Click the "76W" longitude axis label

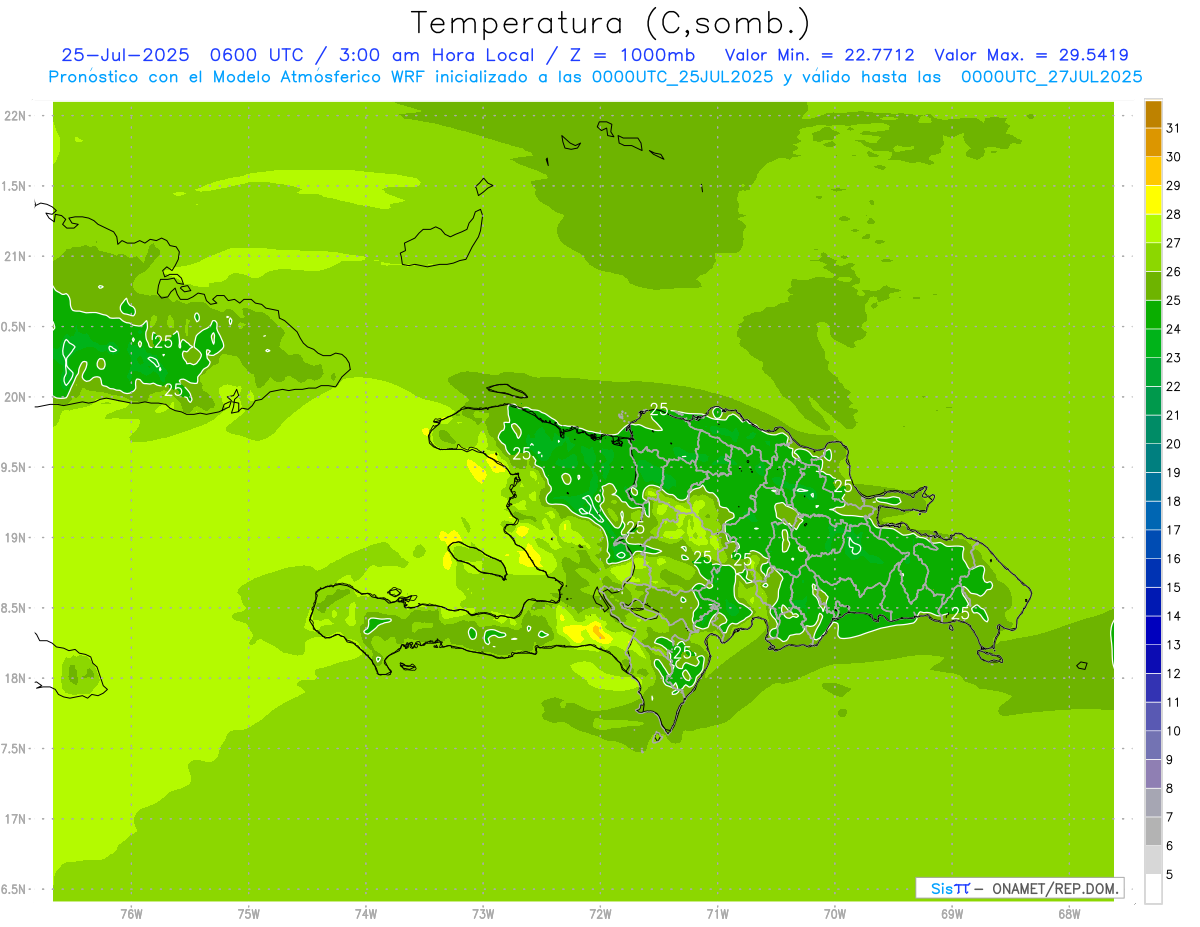click(131, 914)
